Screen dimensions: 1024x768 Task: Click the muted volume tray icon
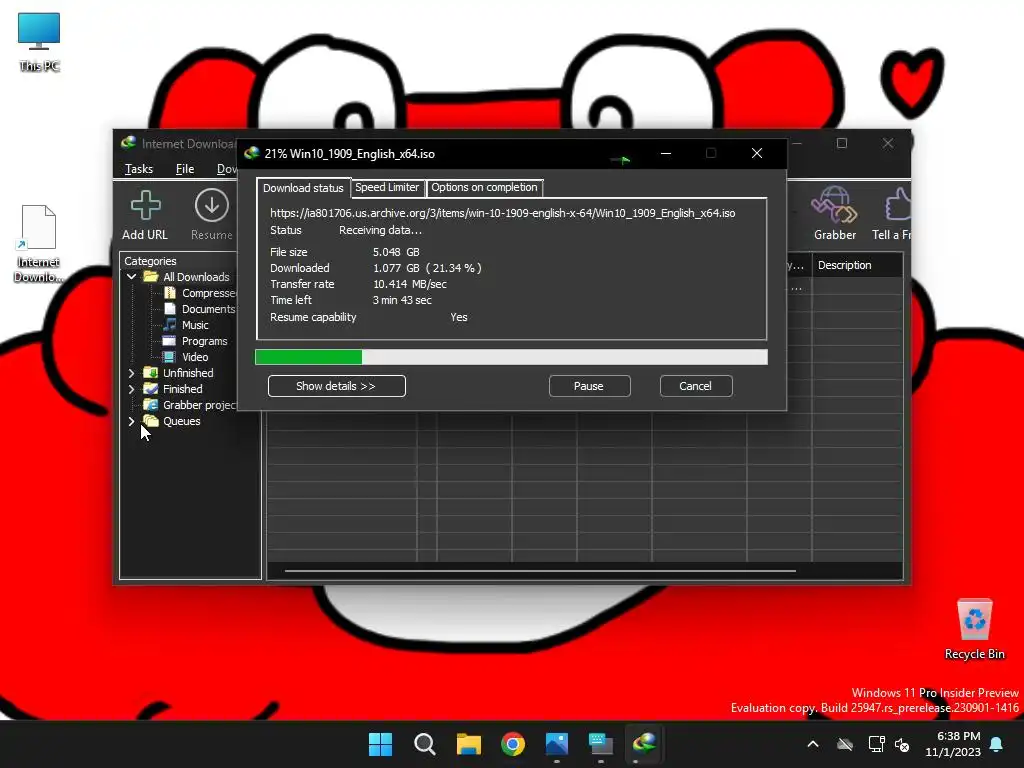tap(902, 744)
